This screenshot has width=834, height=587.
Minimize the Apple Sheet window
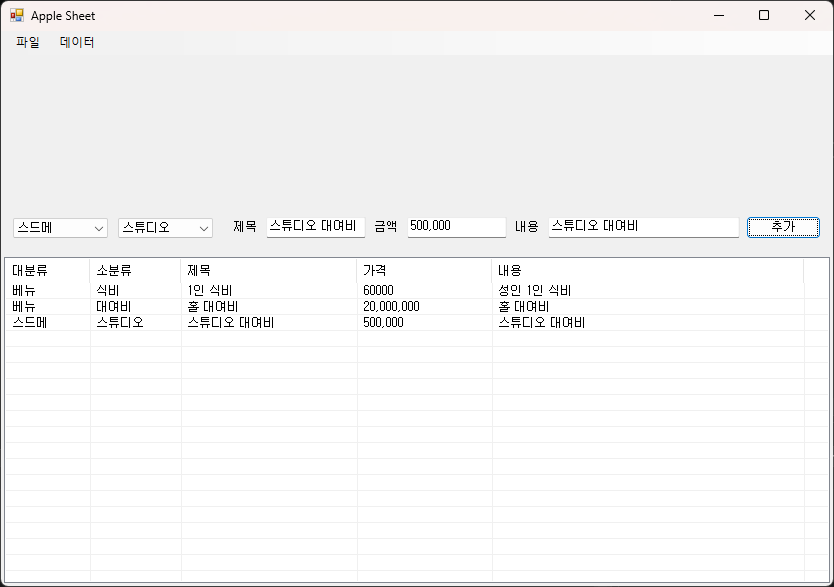[x=719, y=15]
